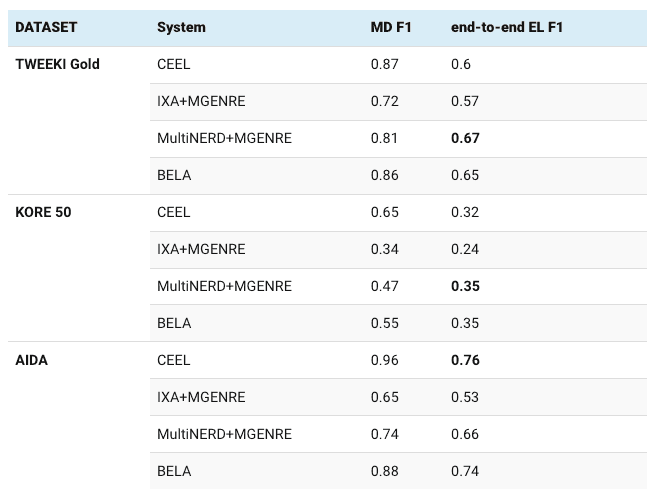Viewport: 654px width, 496px height.
Task: Click the end-to-end EL F1 header
Action: pyautogui.click(x=507, y=27)
